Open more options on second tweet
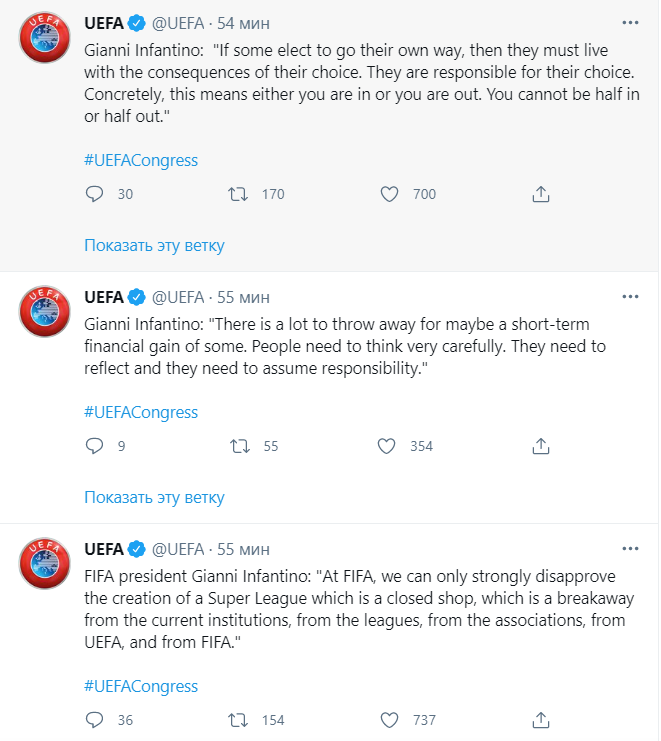 tap(630, 297)
